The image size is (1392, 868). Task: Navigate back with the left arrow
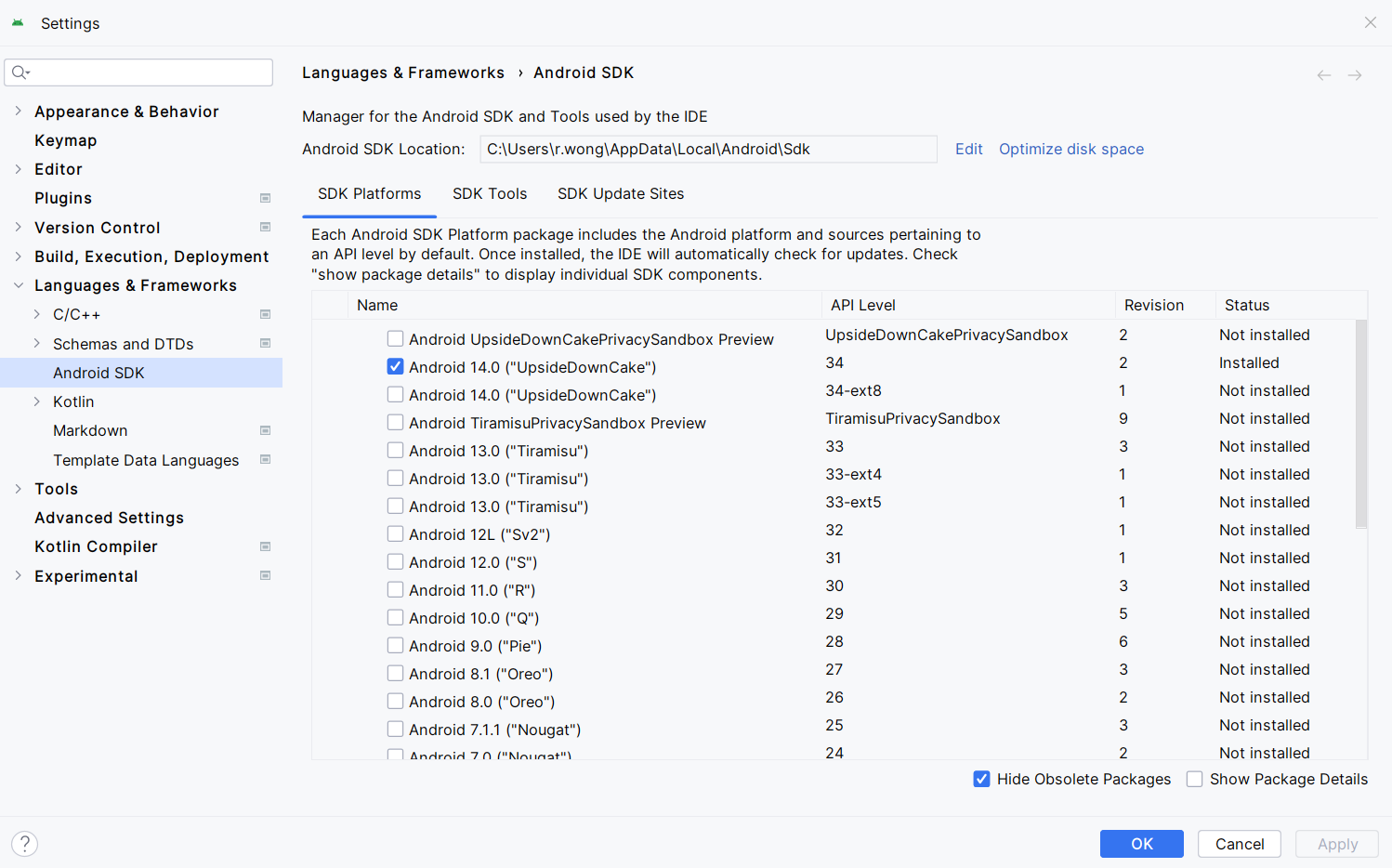coord(1324,75)
